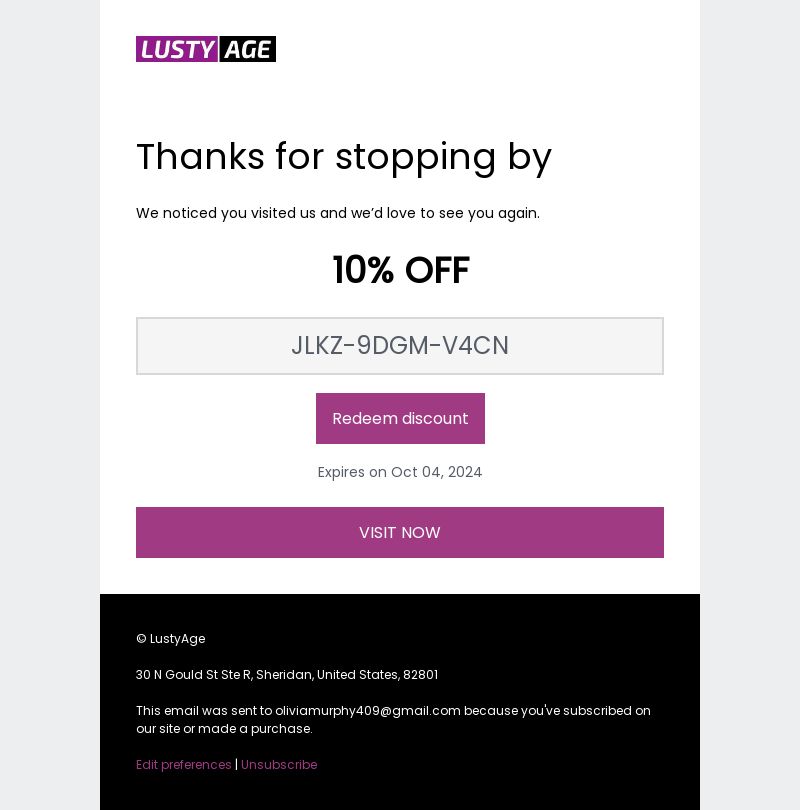Open the Edit preferences link
The image size is (800, 810).
pyautogui.click(x=184, y=764)
